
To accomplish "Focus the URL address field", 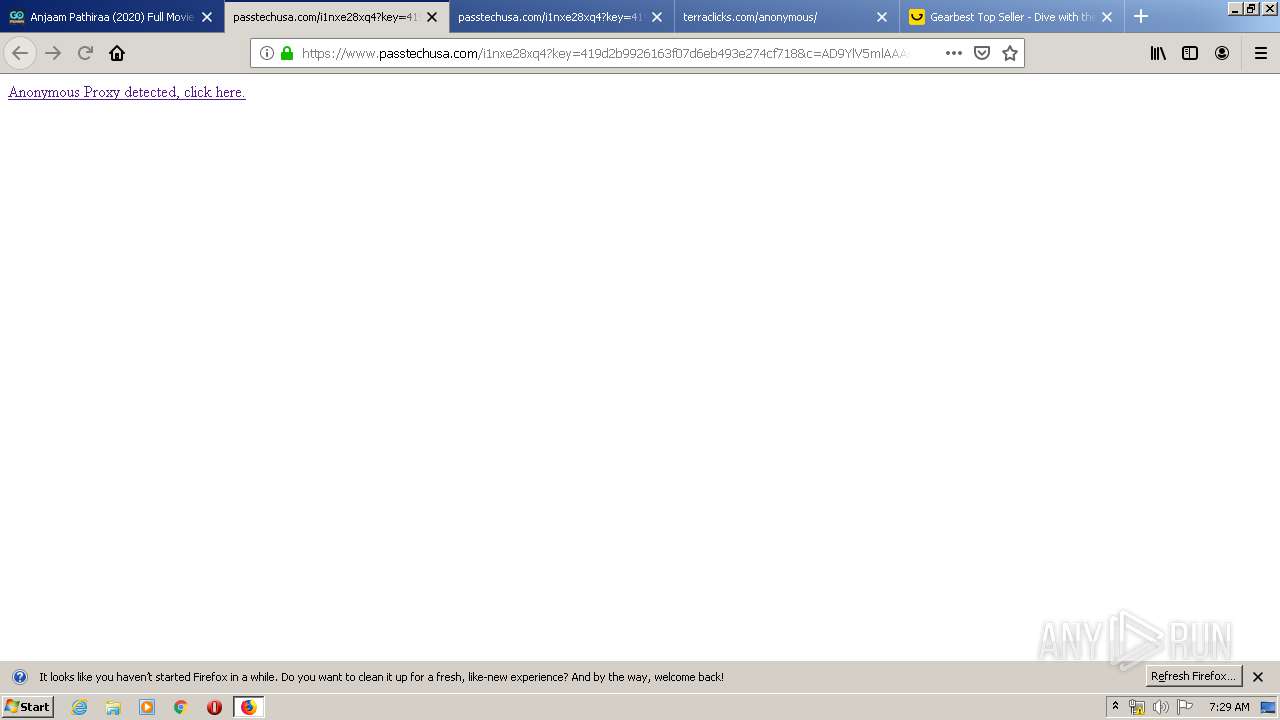I will coord(604,53).
